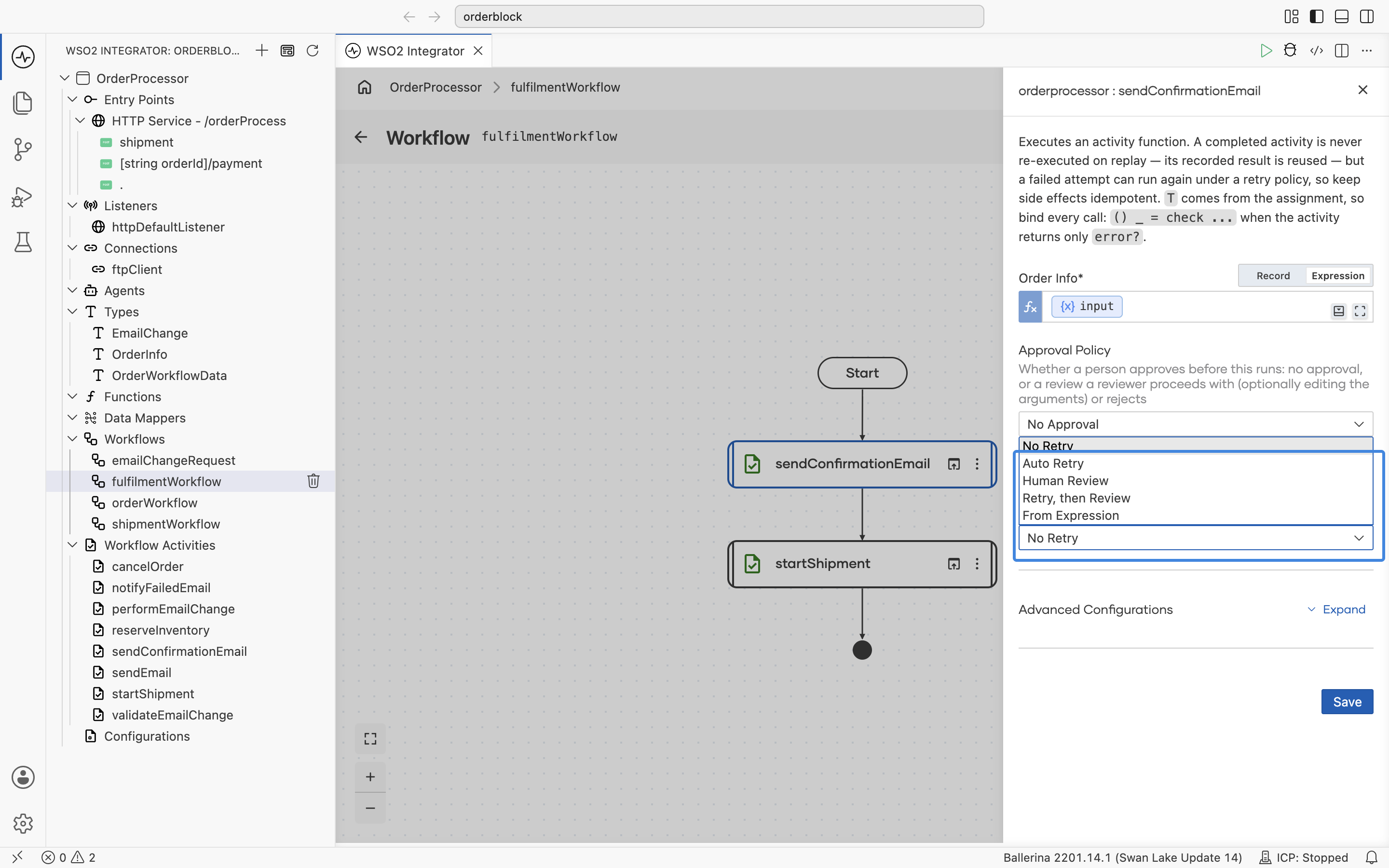1389x868 pixels.
Task: Choose Human Review from the list
Action: click(x=1065, y=480)
